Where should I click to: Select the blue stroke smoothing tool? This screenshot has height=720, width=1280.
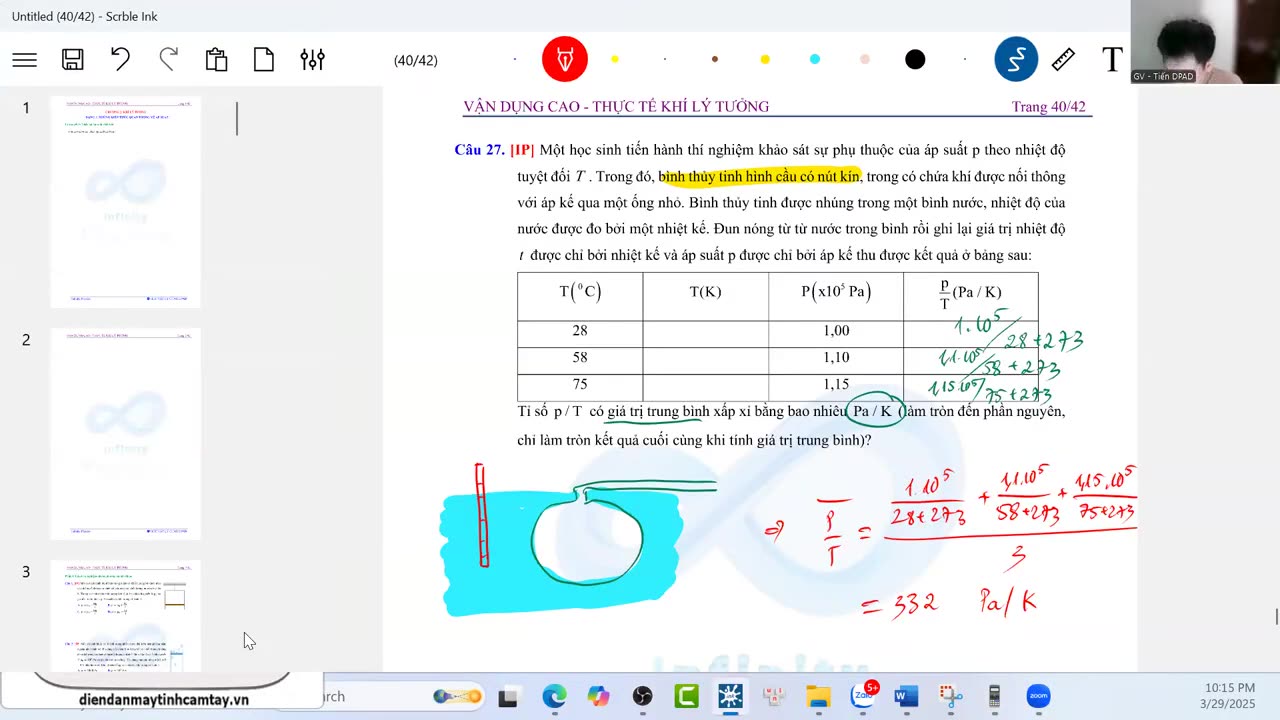click(x=1016, y=60)
